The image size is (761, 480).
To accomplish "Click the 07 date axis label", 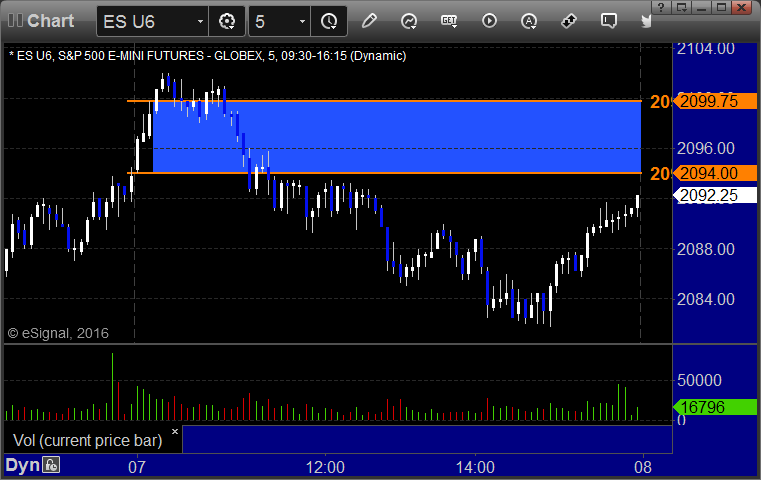I will (x=137, y=467).
